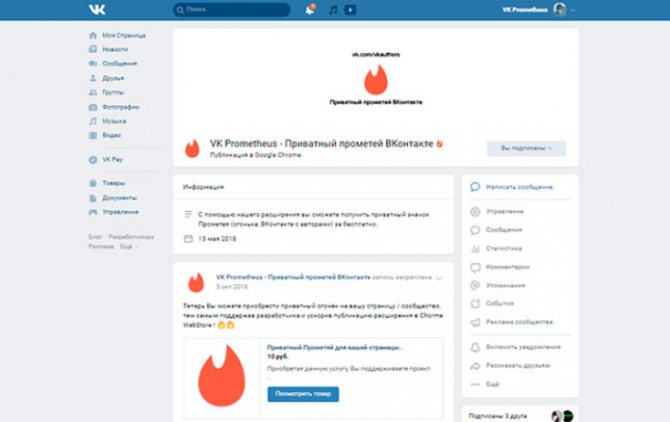This screenshot has width=670, height=422.
Task: Click pinned post author name link
Action: (293, 277)
